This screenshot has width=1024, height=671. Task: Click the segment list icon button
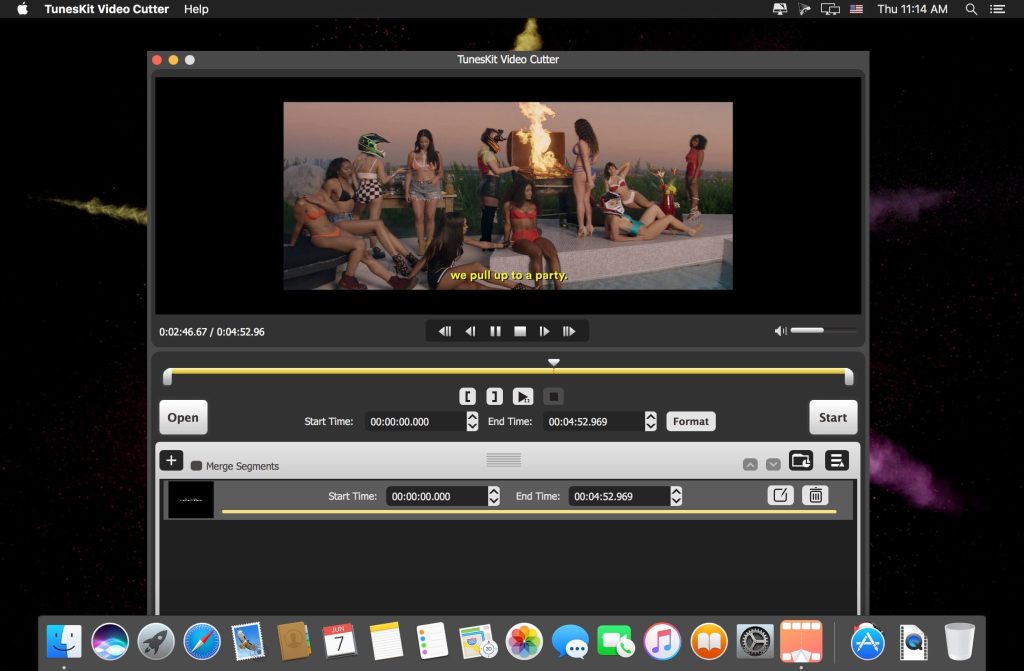pyautogui.click(x=836, y=461)
